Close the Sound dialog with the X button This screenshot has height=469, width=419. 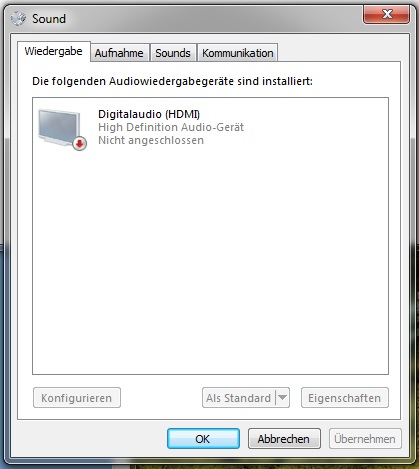[386, 14]
